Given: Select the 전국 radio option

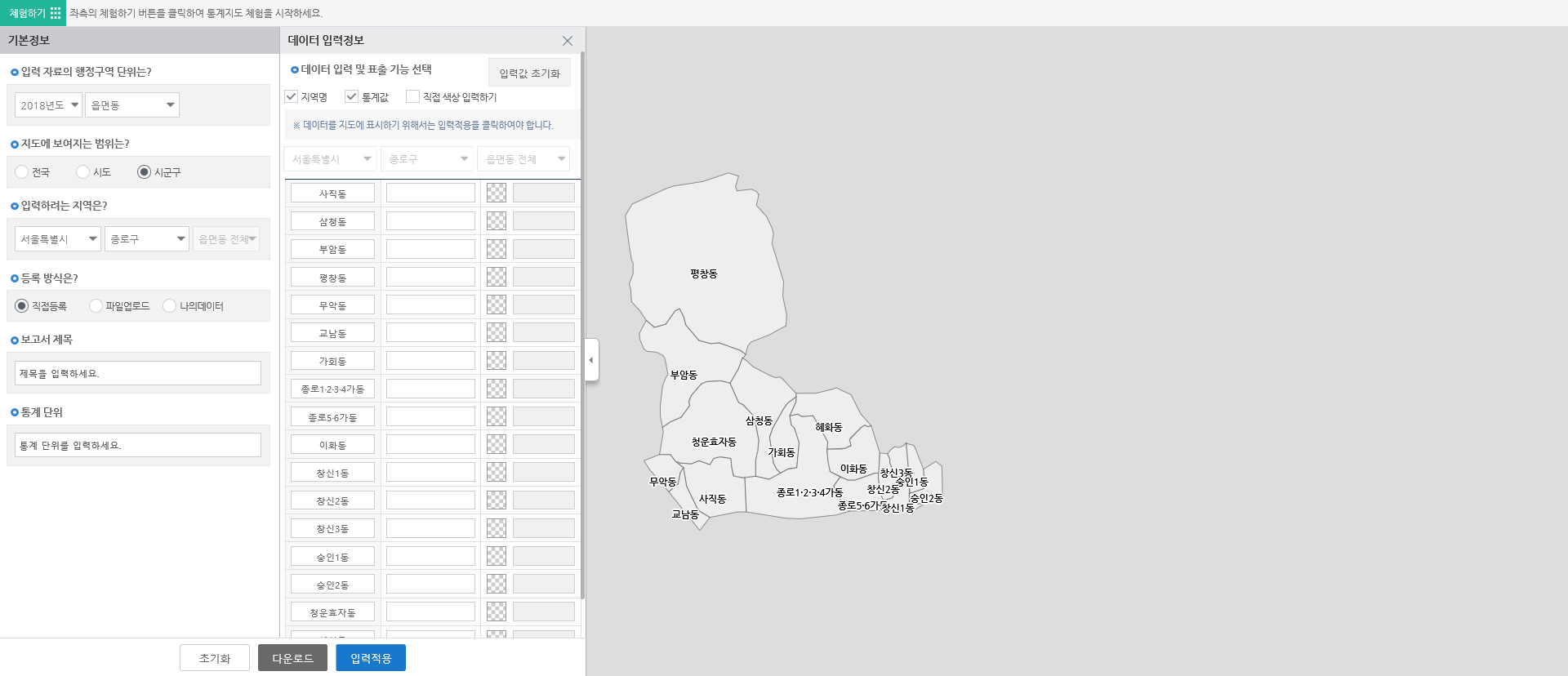Looking at the screenshot, I should pos(22,172).
